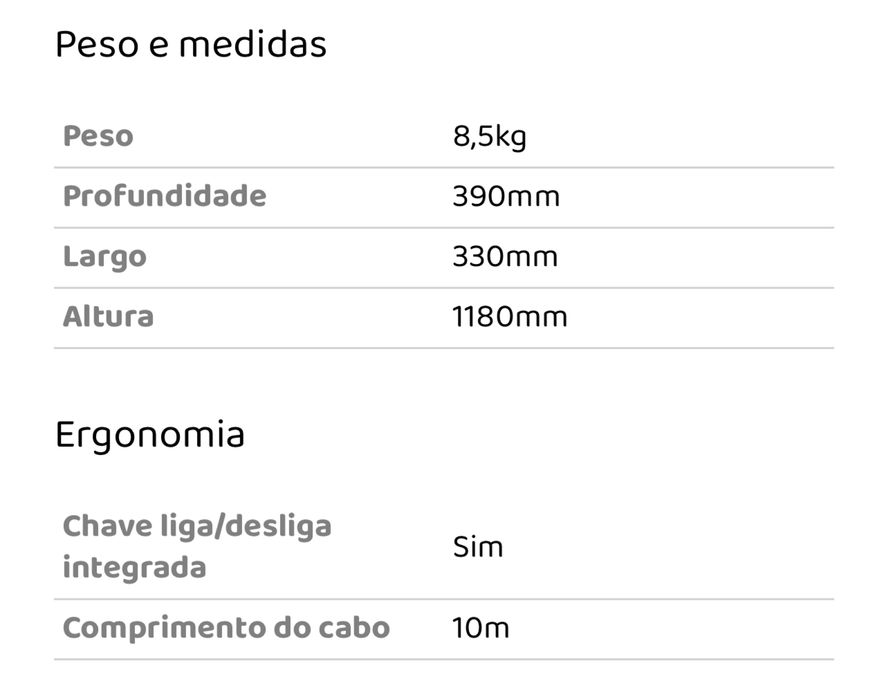Click the "390mm" depth value

click(506, 197)
